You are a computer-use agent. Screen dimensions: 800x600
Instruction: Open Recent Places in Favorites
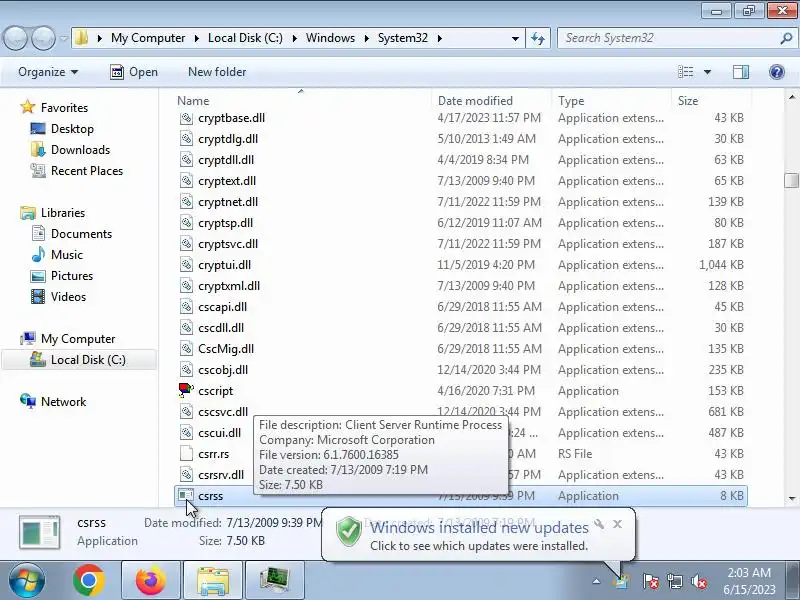tap(87, 170)
